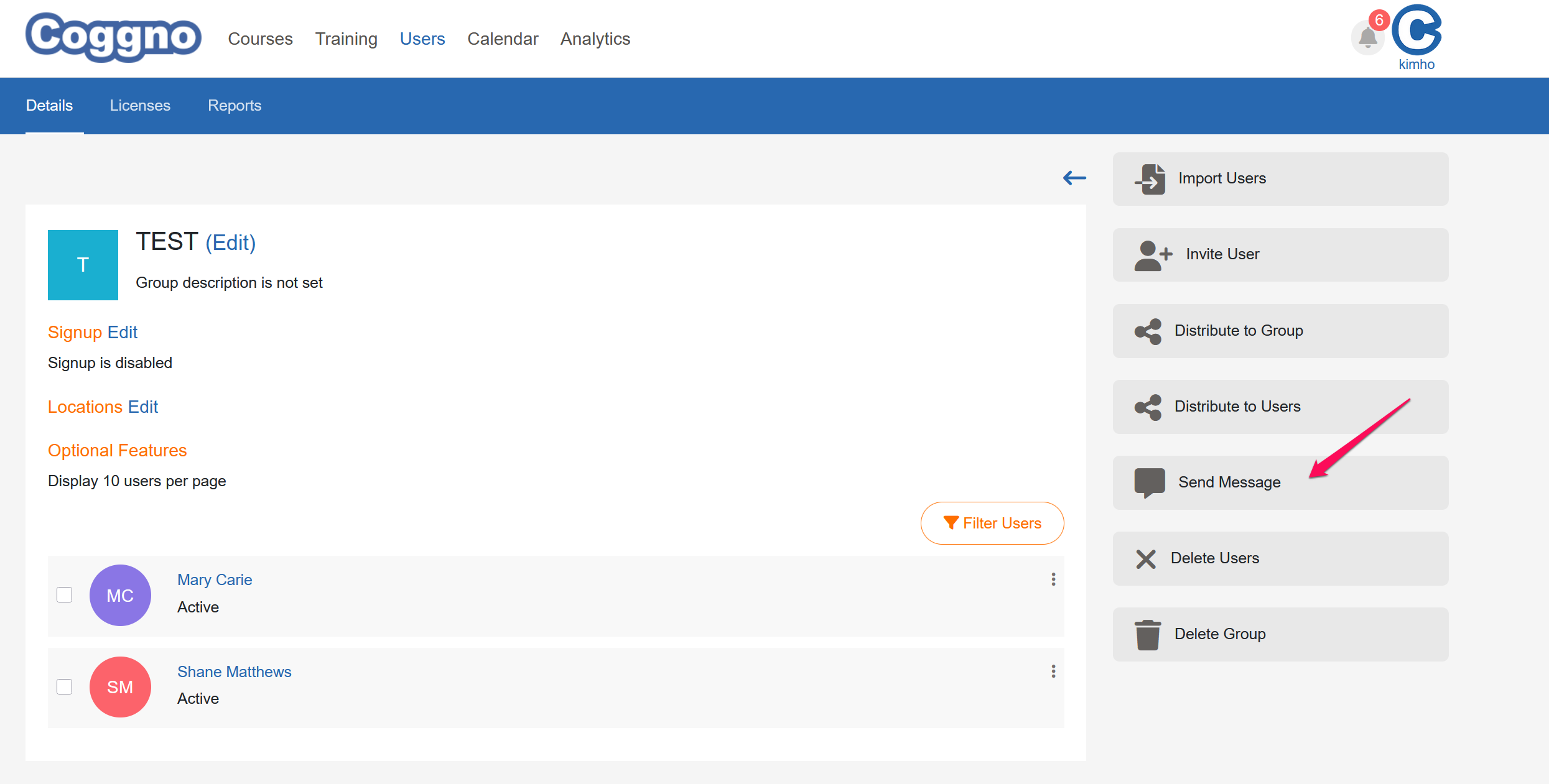
Task: Click Shane Matthews' Active status
Action: point(198,699)
